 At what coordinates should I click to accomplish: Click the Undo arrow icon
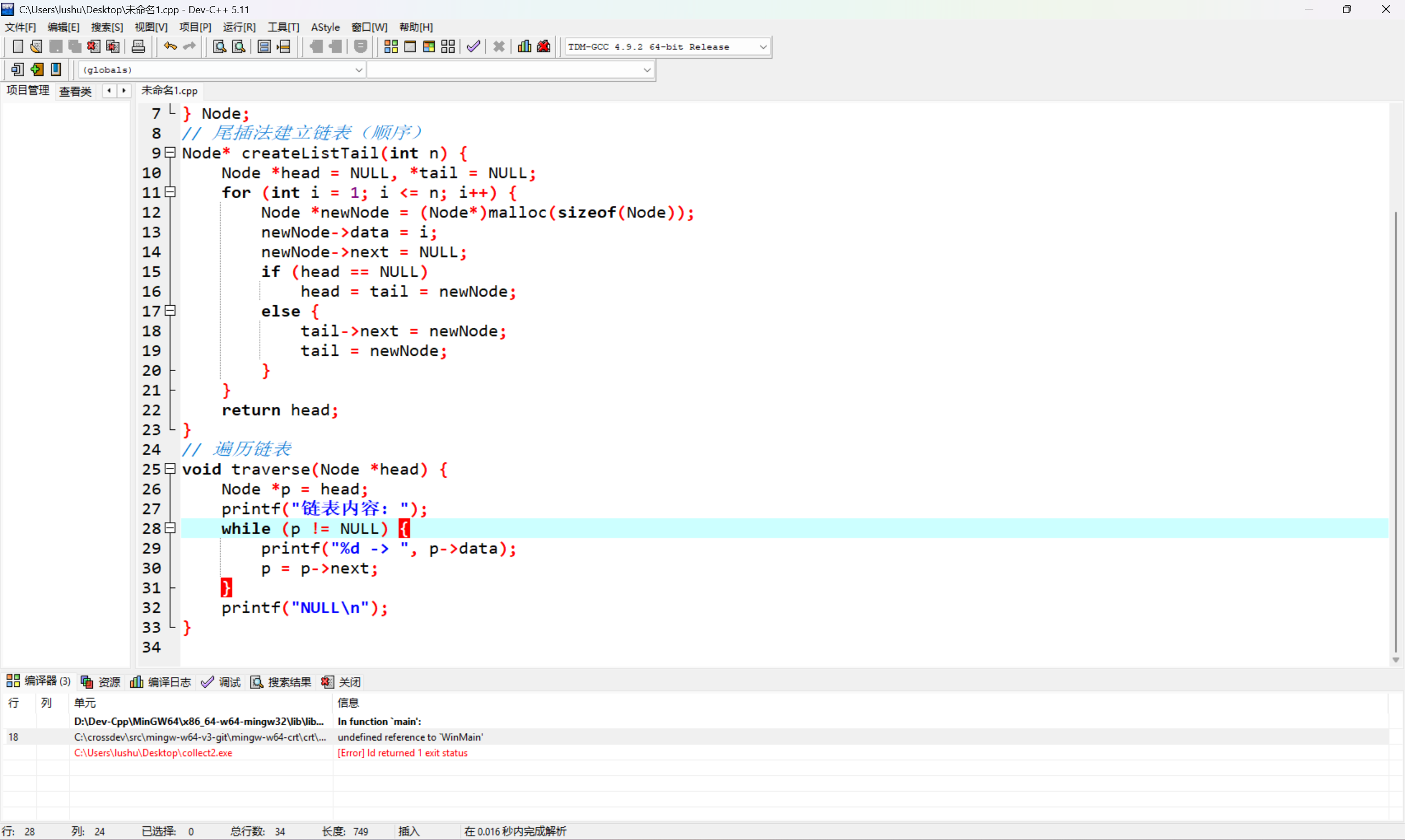pyautogui.click(x=170, y=47)
